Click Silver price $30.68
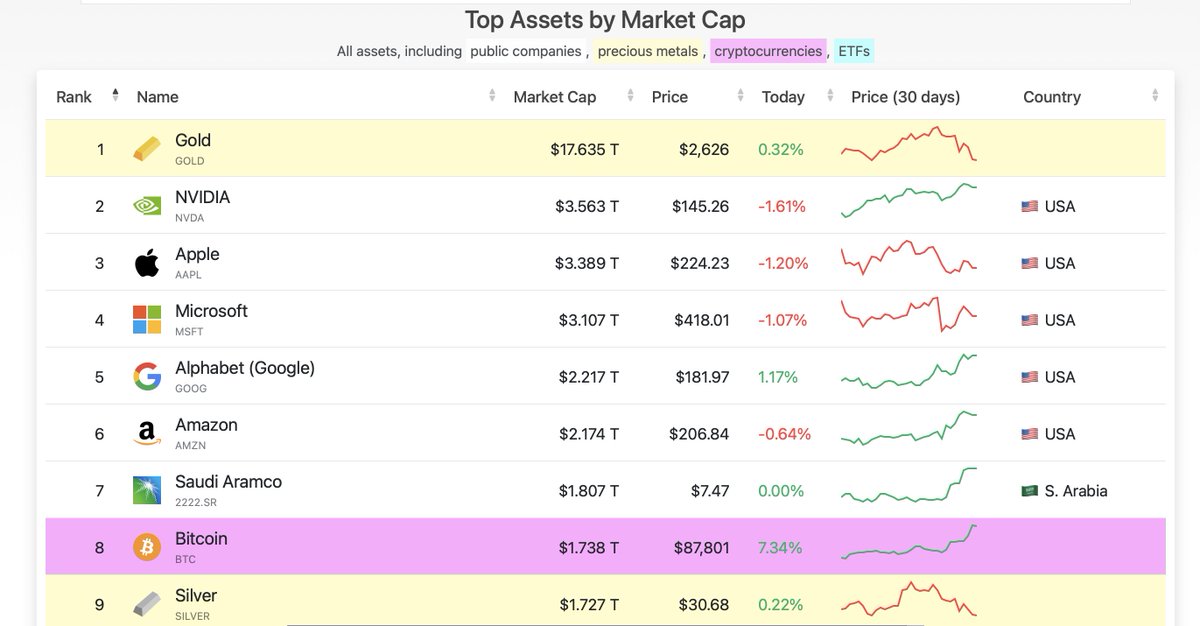Screen dimensions: 1200x626 coord(705,605)
